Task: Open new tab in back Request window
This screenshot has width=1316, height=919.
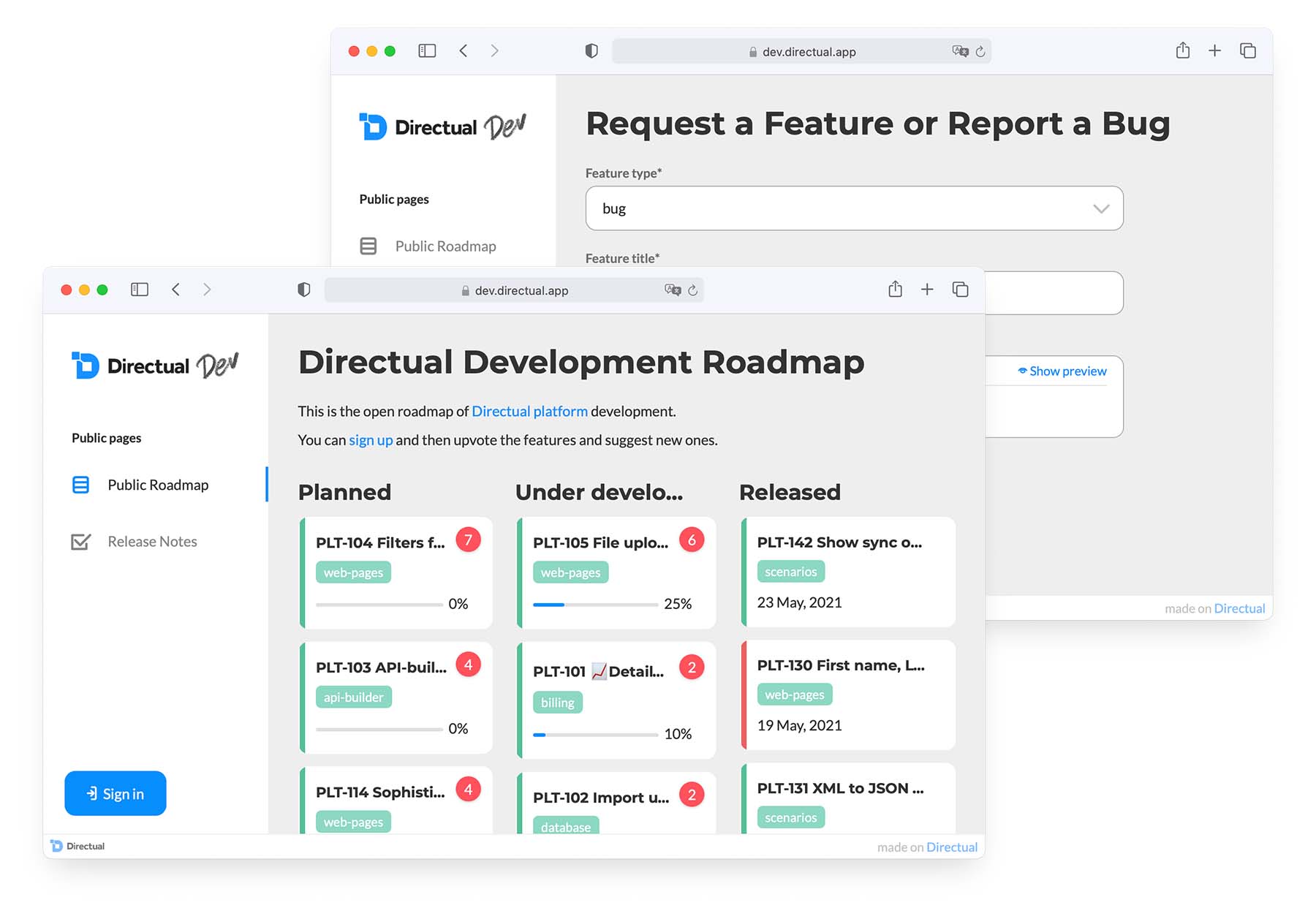Action: click(1214, 50)
